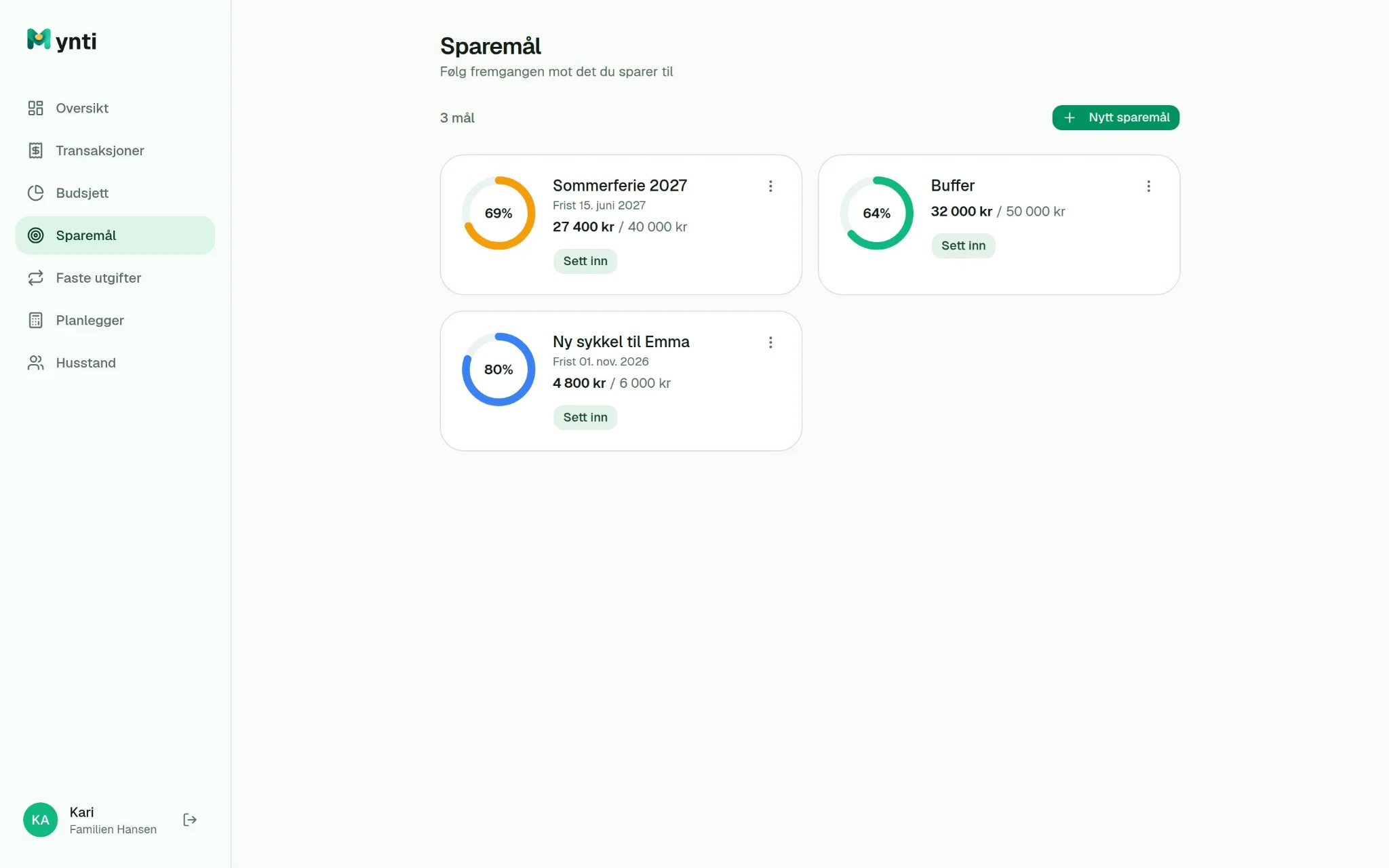Screen dimensions: 1389x868
Task: Click the Sparemål page heading
Action: point(490,46)
